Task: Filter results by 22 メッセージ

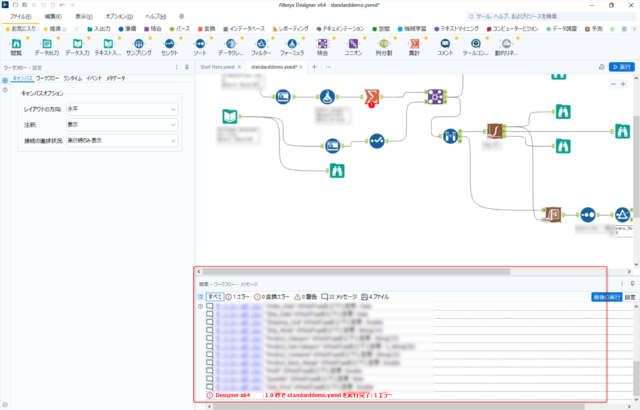Action: (x=339, y=297)
